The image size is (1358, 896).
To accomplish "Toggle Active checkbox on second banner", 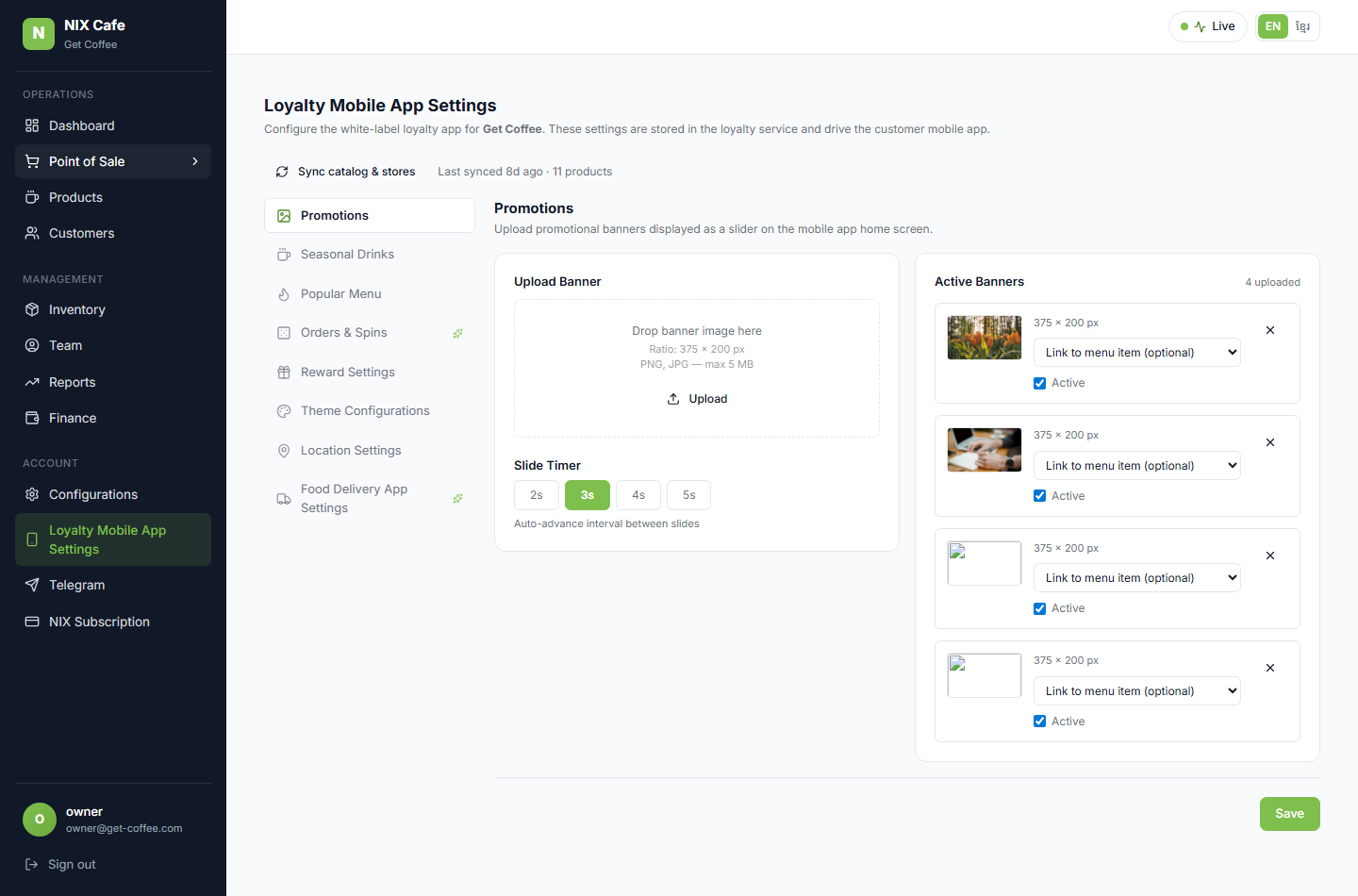I will pyautogui.click(x=1039, y=496).
